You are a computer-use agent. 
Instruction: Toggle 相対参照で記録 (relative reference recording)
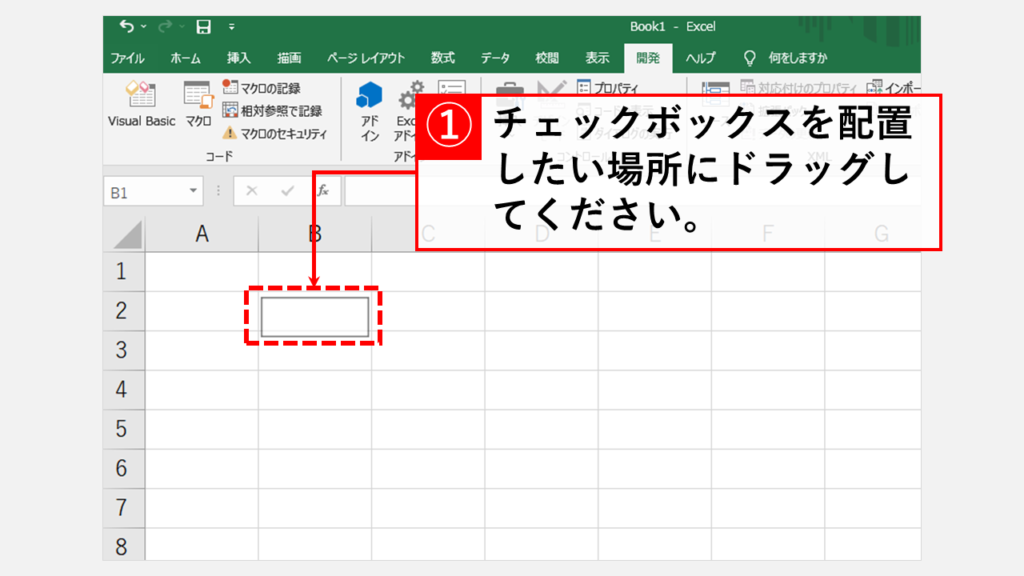[272, 110]
